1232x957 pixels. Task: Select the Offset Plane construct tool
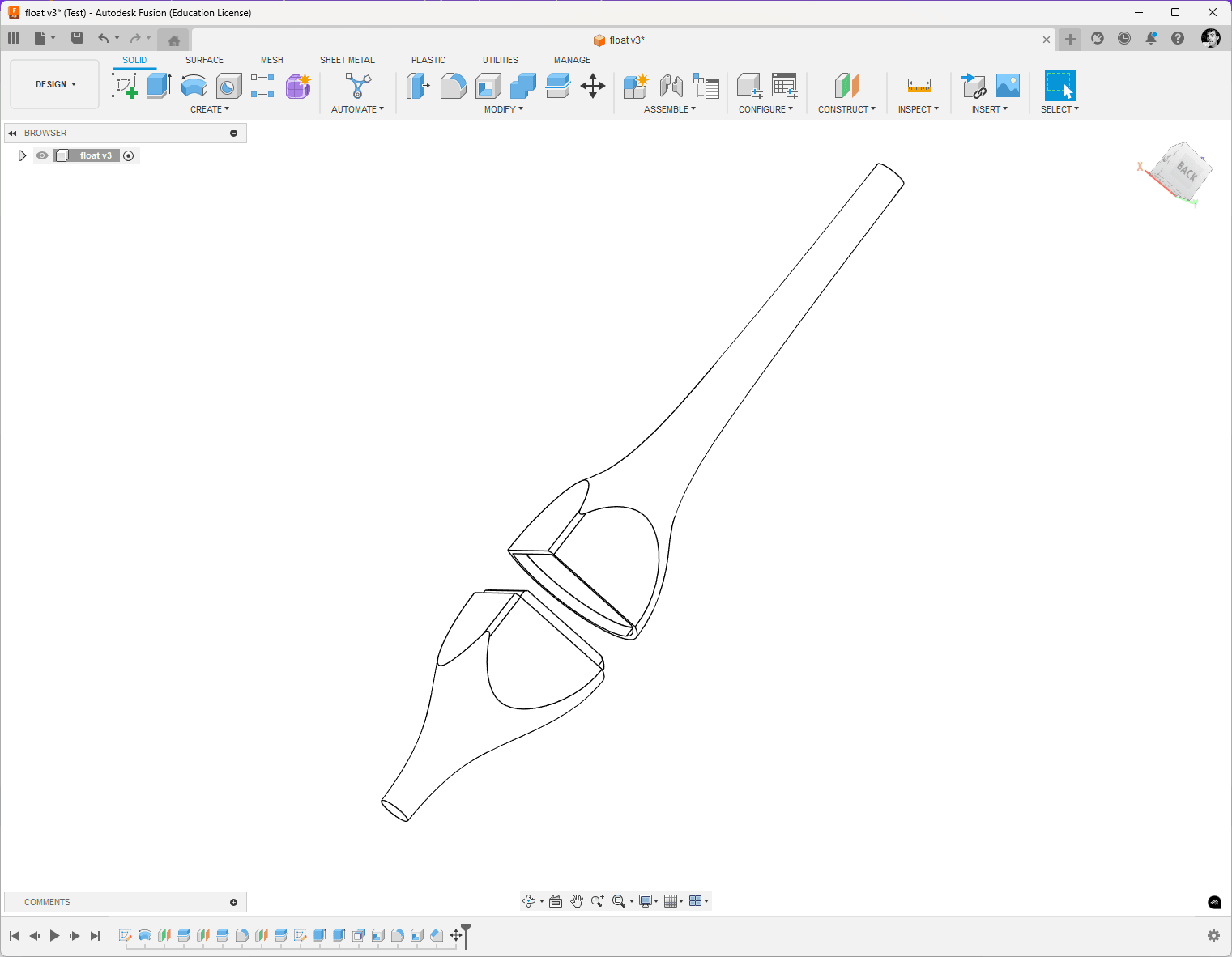click(846, 85)
